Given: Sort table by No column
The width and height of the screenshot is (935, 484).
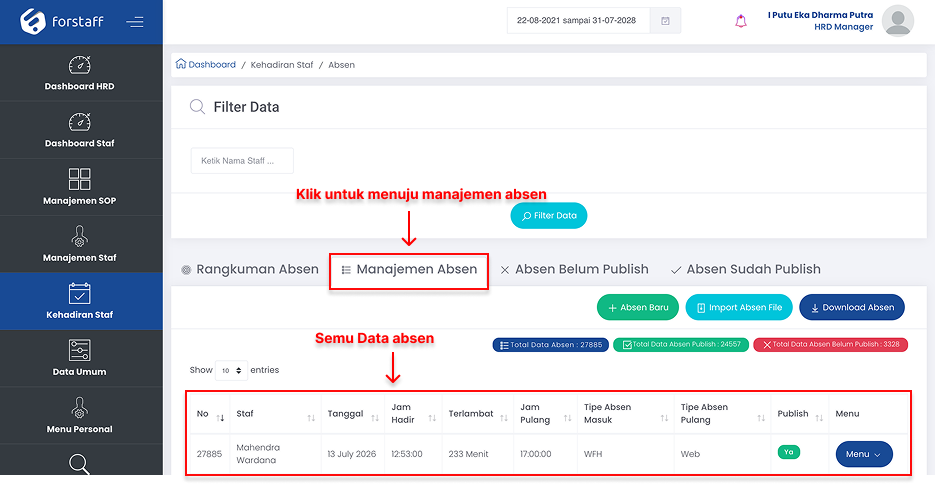Looking at the screenshot, I should point(211,414).
